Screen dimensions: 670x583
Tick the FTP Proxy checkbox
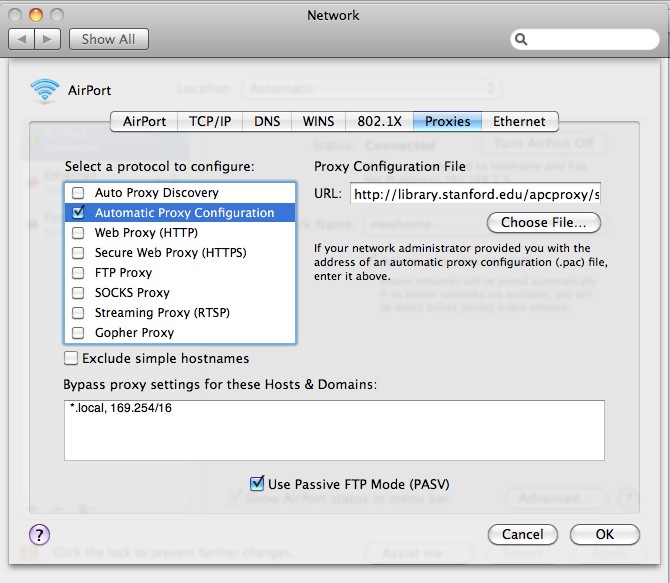tap(78, 273)
